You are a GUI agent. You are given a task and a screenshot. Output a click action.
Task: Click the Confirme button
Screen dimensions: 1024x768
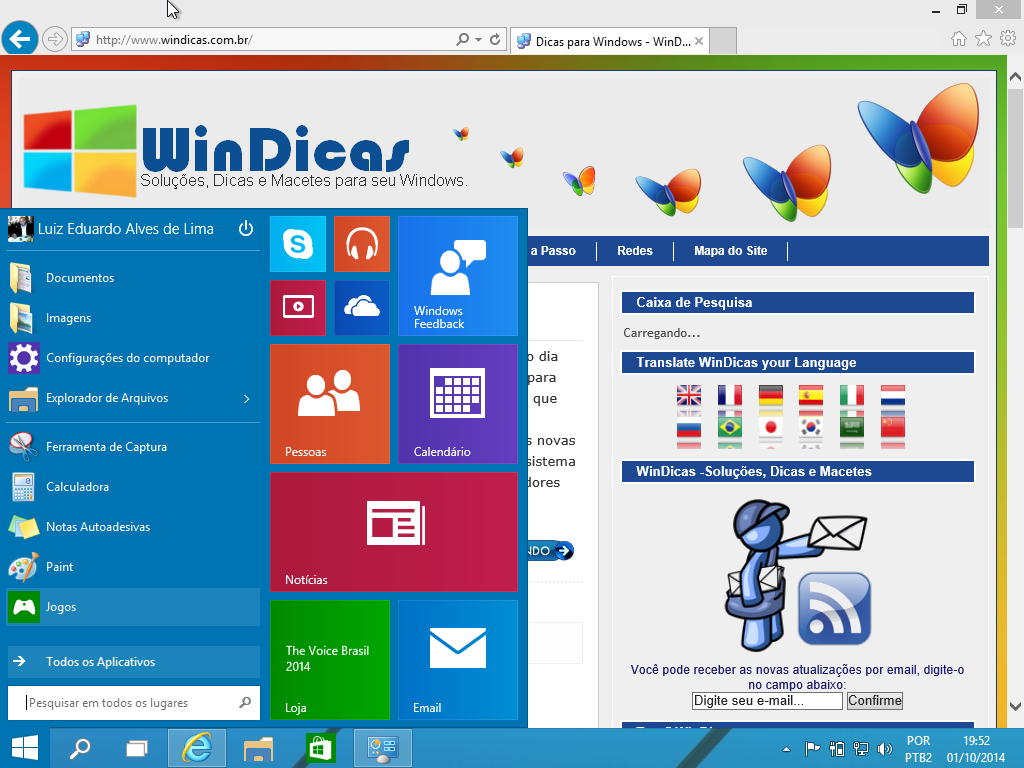(x=874, y=701)
